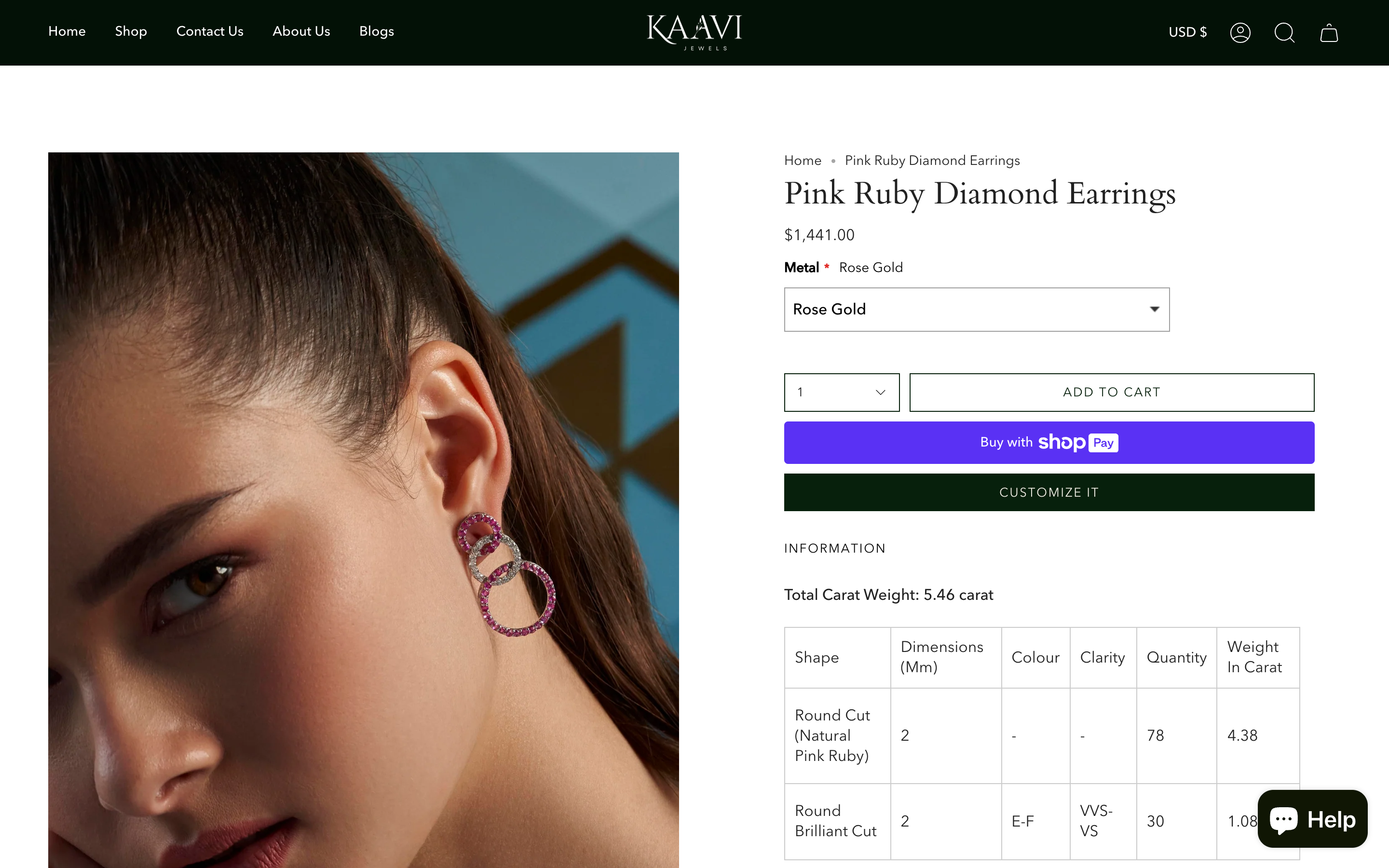Open the Shopify chat Help widget
This screenshot has height=868, width=1389.
(x=1312, y=819)
